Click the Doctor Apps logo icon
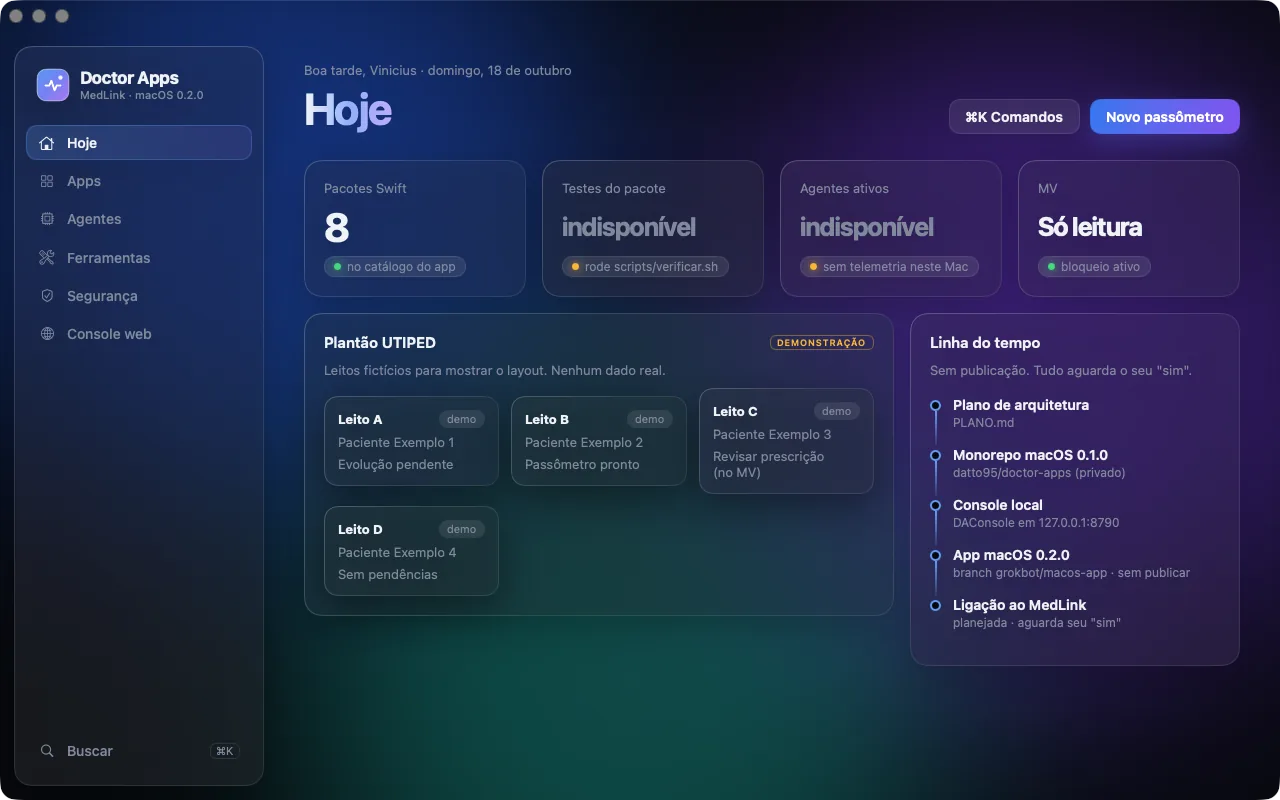Image resolution: width=1280 pixels, height=800 pixels. point(53,85)
